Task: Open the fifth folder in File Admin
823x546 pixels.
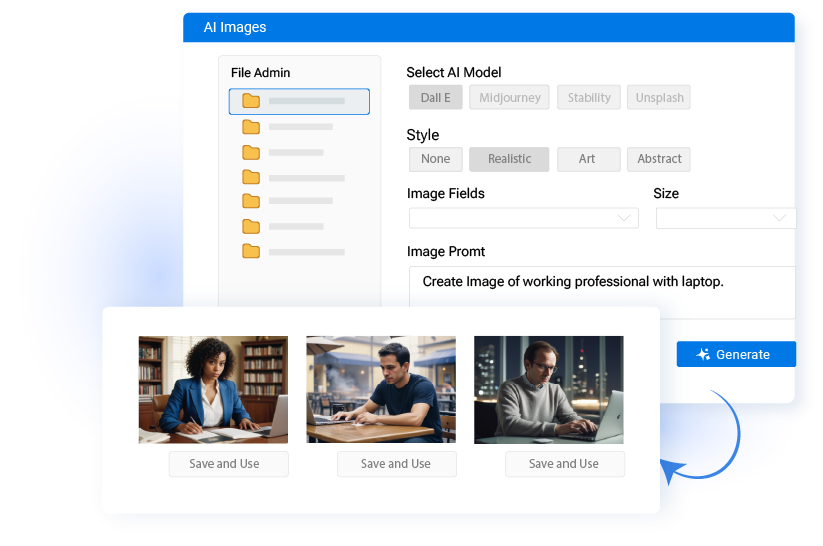Action: 288,201
